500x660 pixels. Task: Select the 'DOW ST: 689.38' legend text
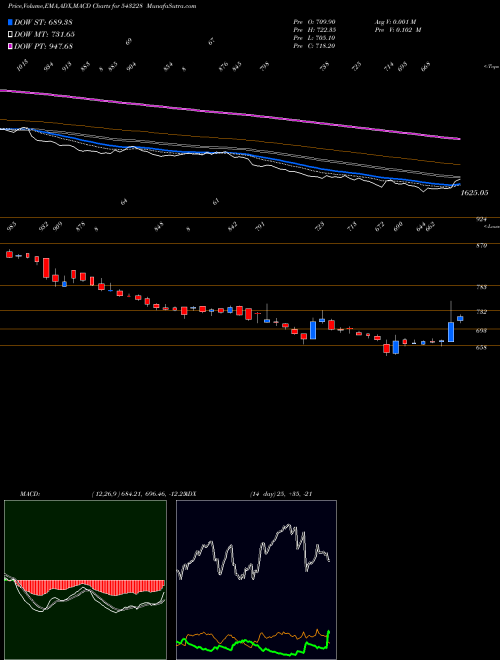43,22
